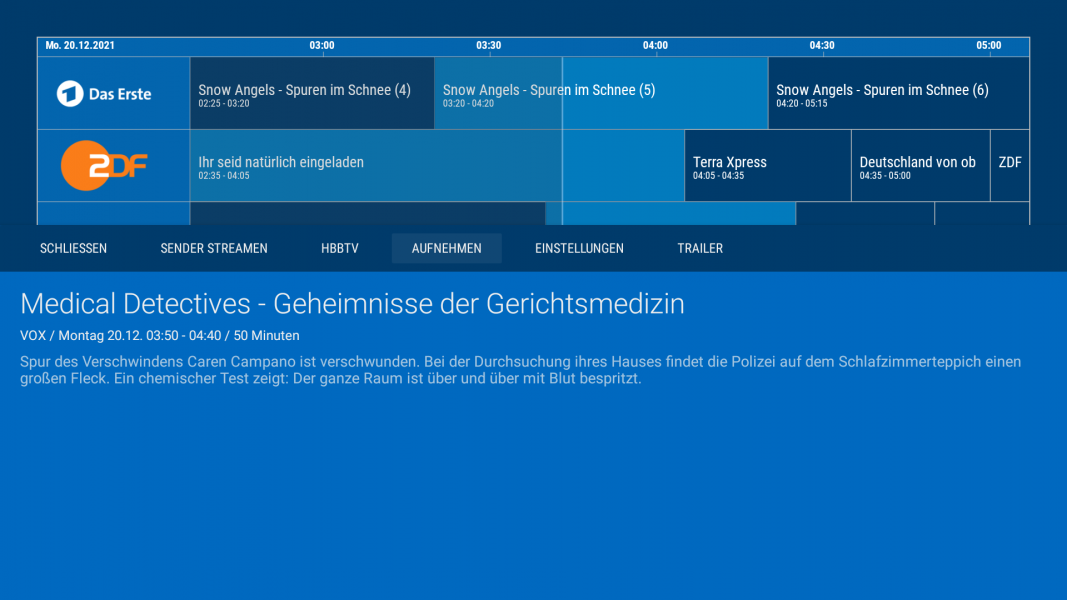The width and height of the screenshot is (1067, 600).
Task: Open EINSTELLUNGEN
Action: click(x=579, y=248)
